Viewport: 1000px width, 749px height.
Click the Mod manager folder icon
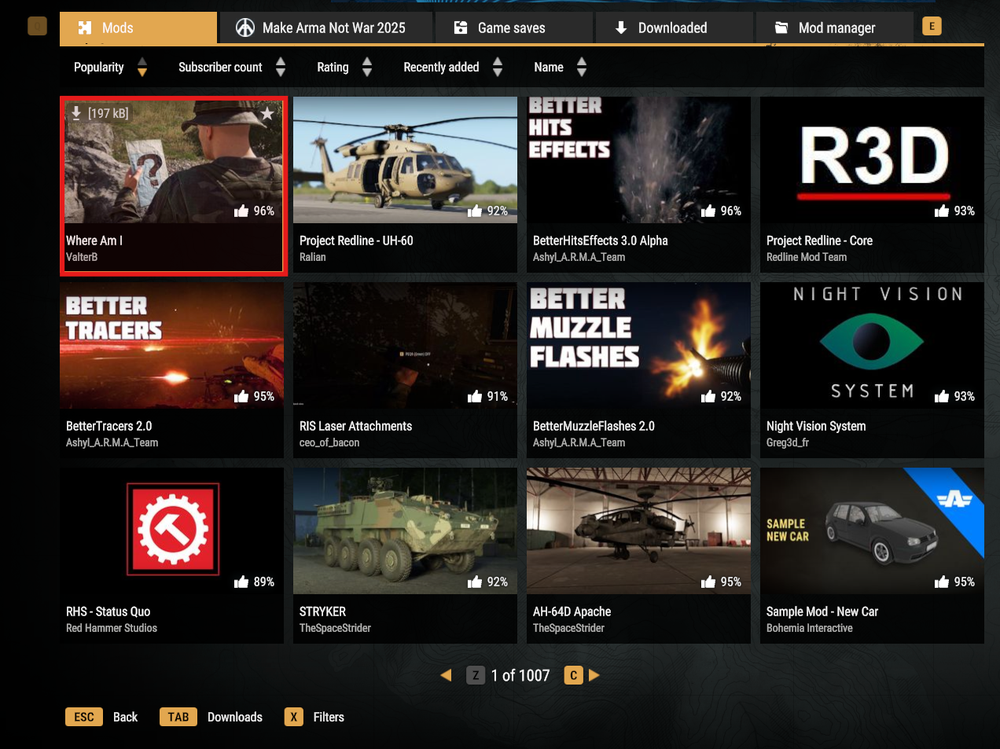(x=781, y=27)
